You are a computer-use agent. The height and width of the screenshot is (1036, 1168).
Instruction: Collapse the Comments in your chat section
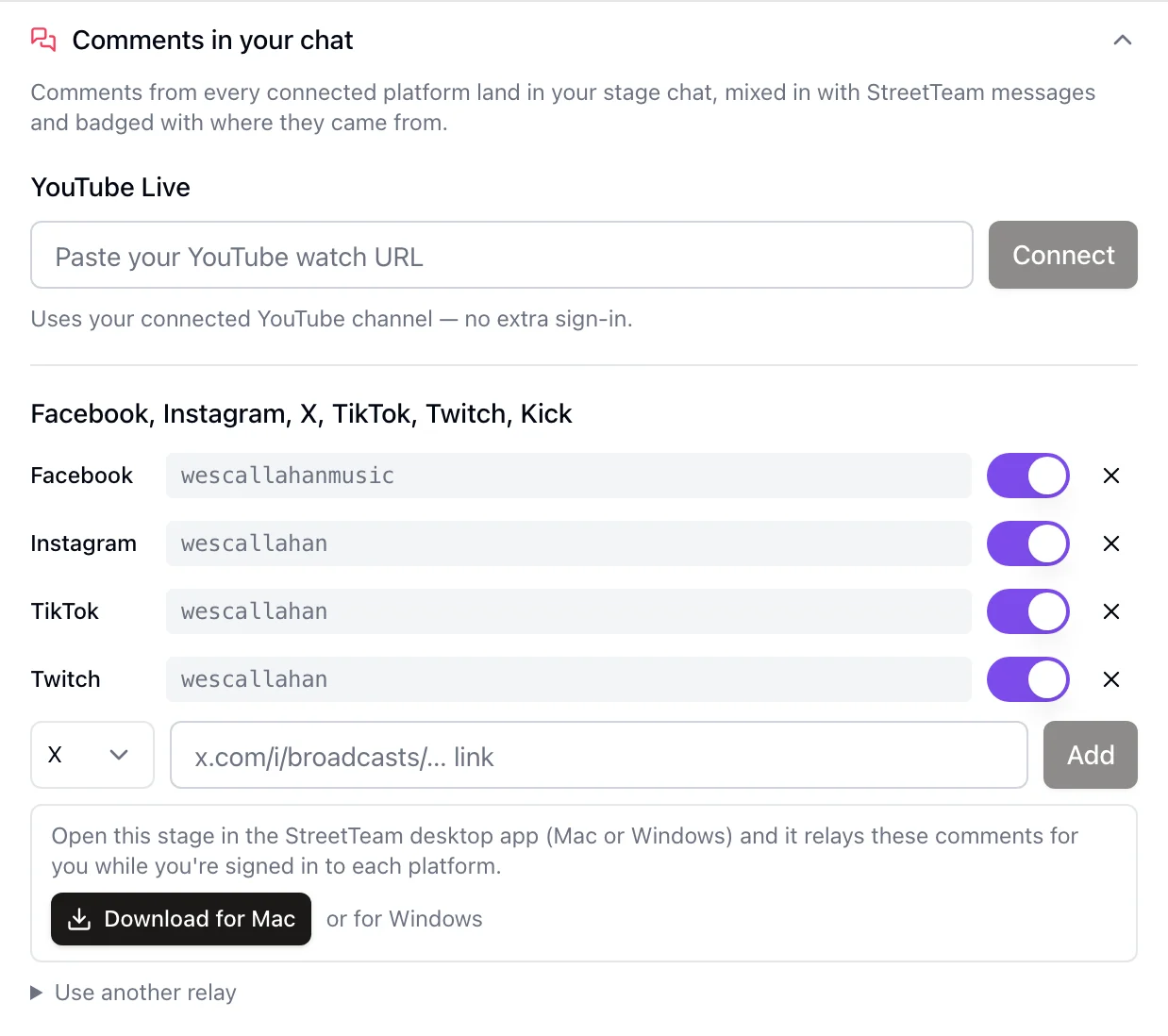coord(1122,40)
